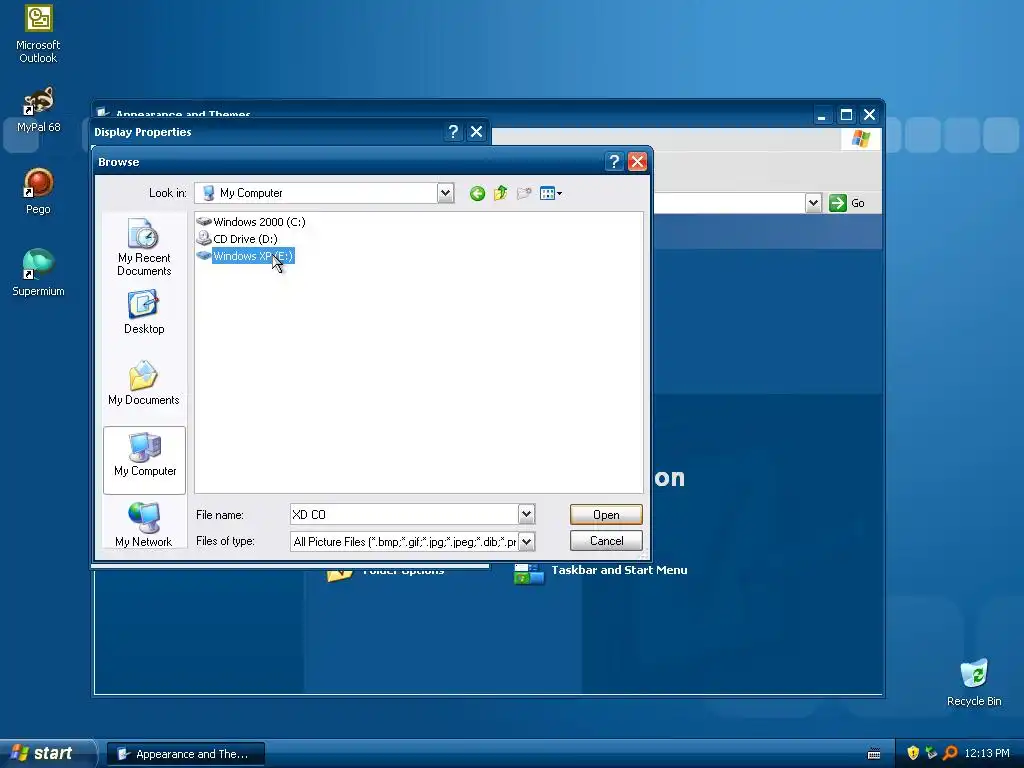Click the Taskbar and Start Menu icon
Viewport: 1024px width, 768px height.
tap(529, 574)
